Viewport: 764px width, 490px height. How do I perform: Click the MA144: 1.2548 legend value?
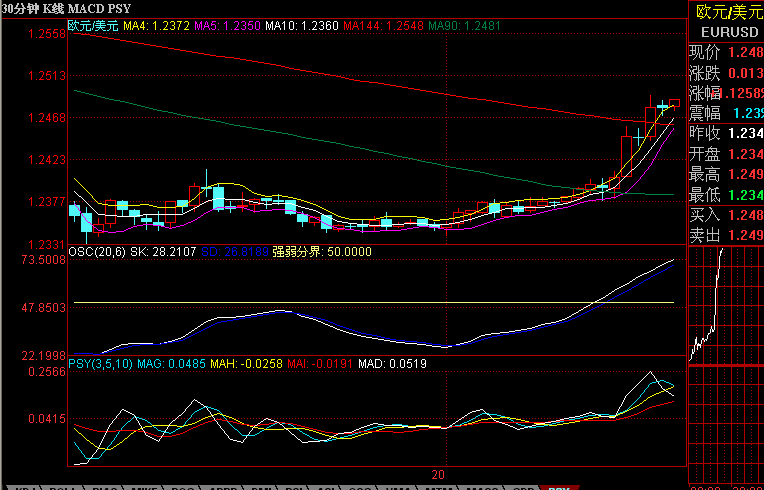click(x=383, y=26)
